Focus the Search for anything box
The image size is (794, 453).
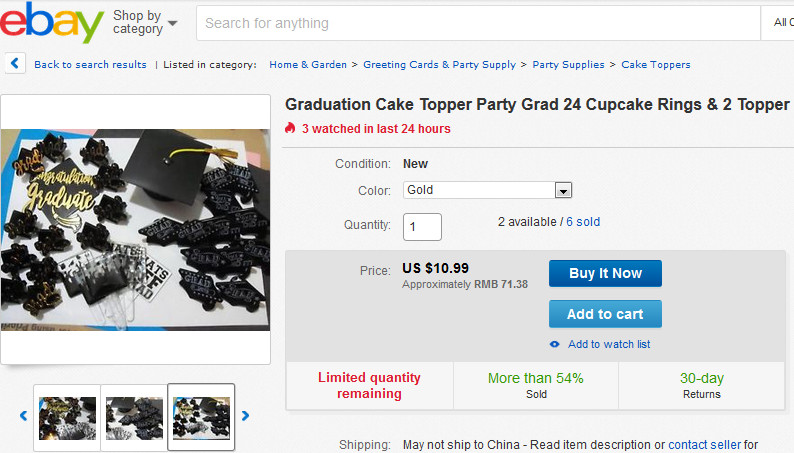click(478, 22)
